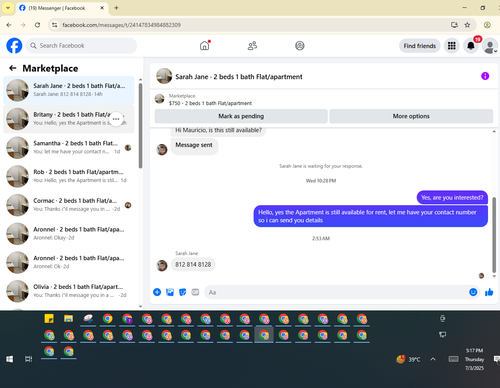This screenshot has height=388, width=500.
Task: Open Aronnel Okay conversation
Action: click(x=69, y=233)
